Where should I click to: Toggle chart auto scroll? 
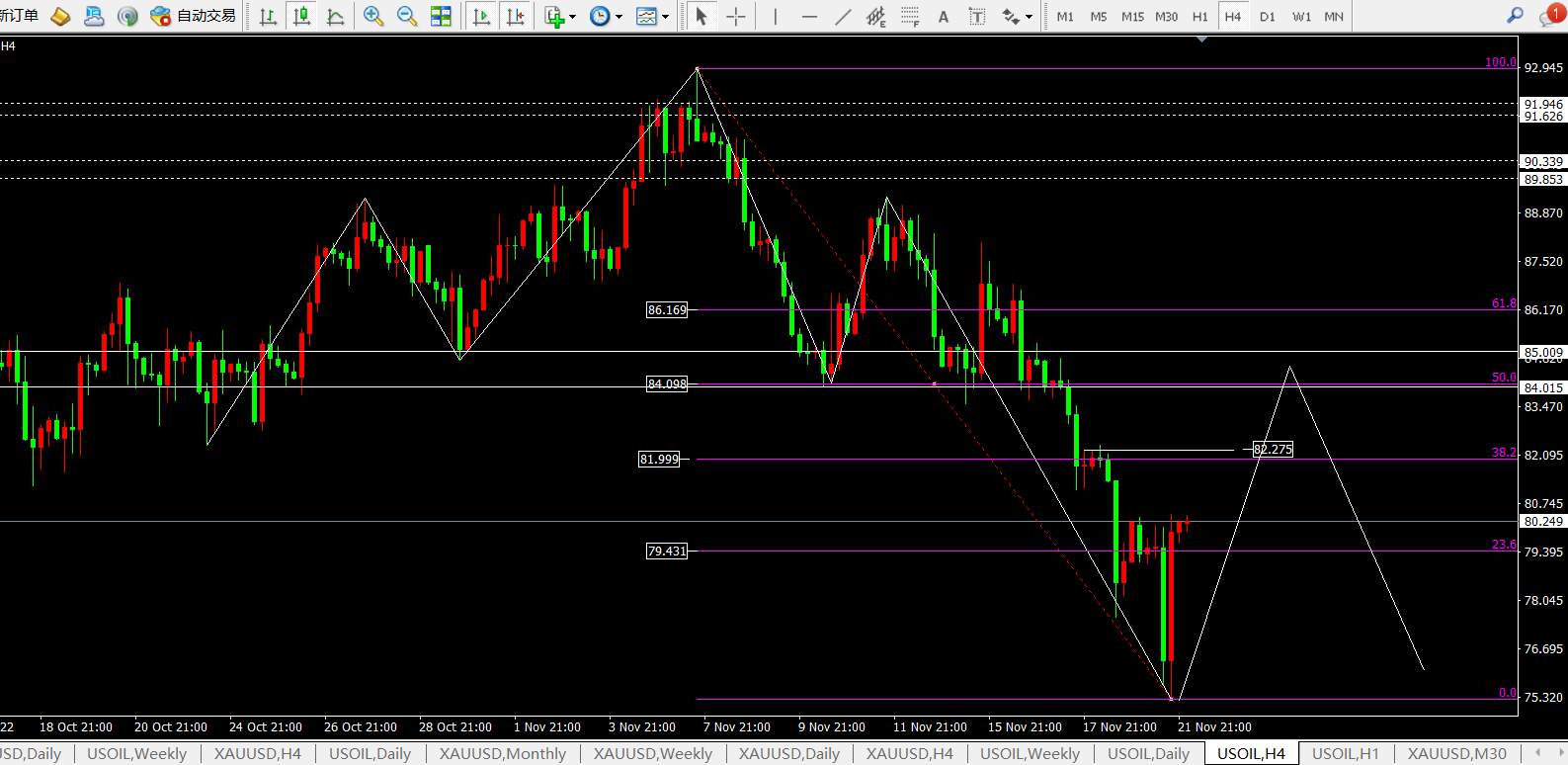[482, 16]
